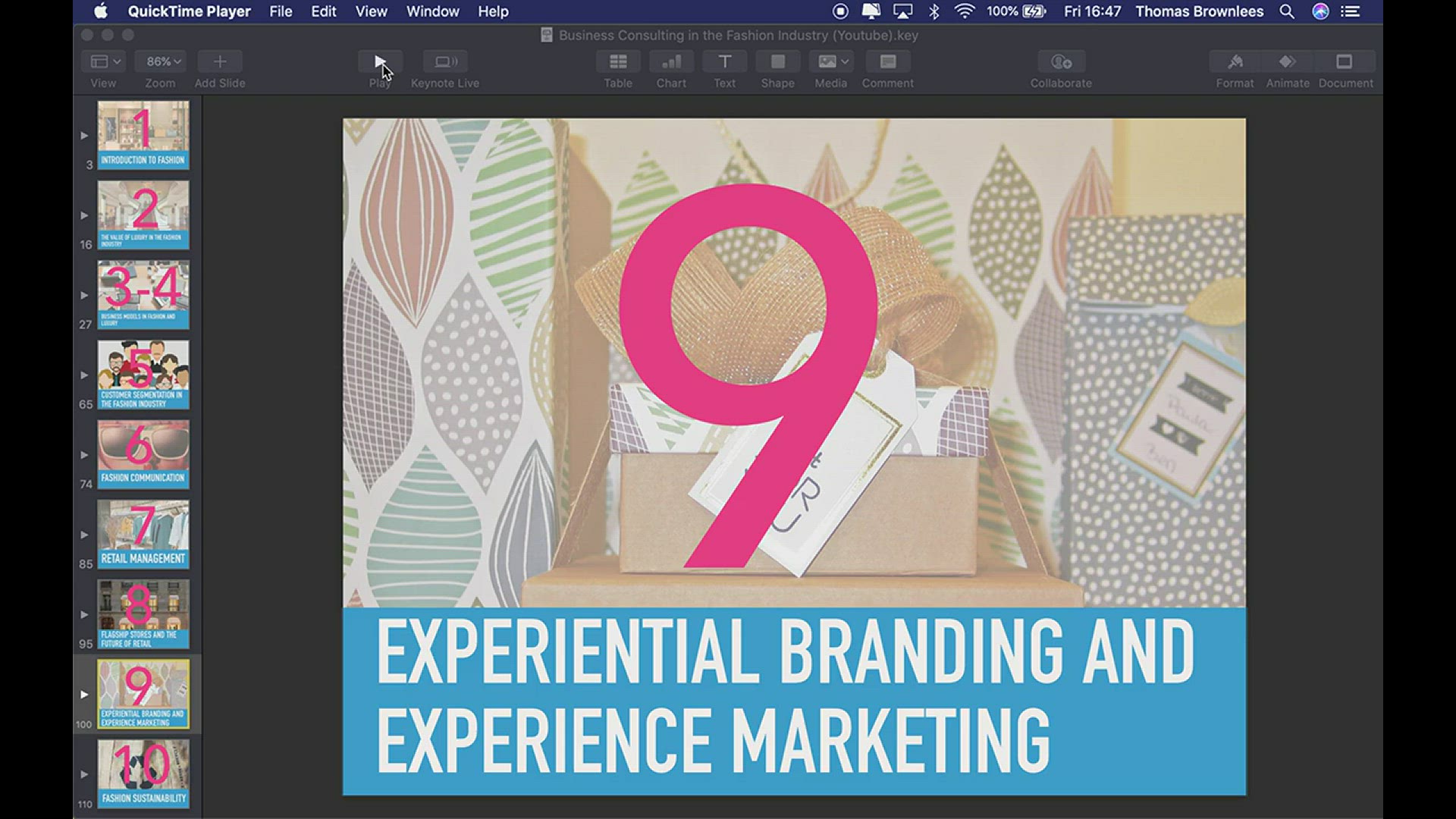Toggle the Format inspector panel
Viewport: 1456px width, 819px height.
pos(1235,62)
